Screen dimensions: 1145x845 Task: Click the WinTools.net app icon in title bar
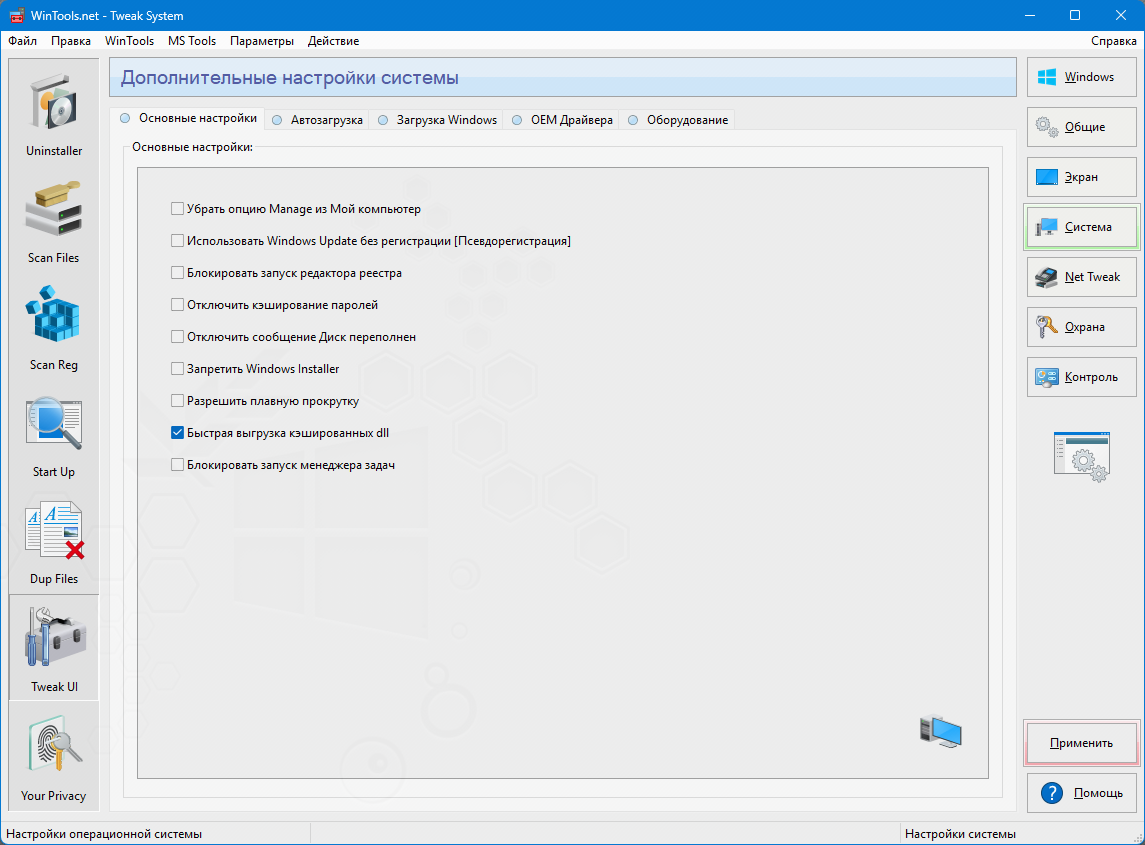pyautogui.click(x=16, y=15)
